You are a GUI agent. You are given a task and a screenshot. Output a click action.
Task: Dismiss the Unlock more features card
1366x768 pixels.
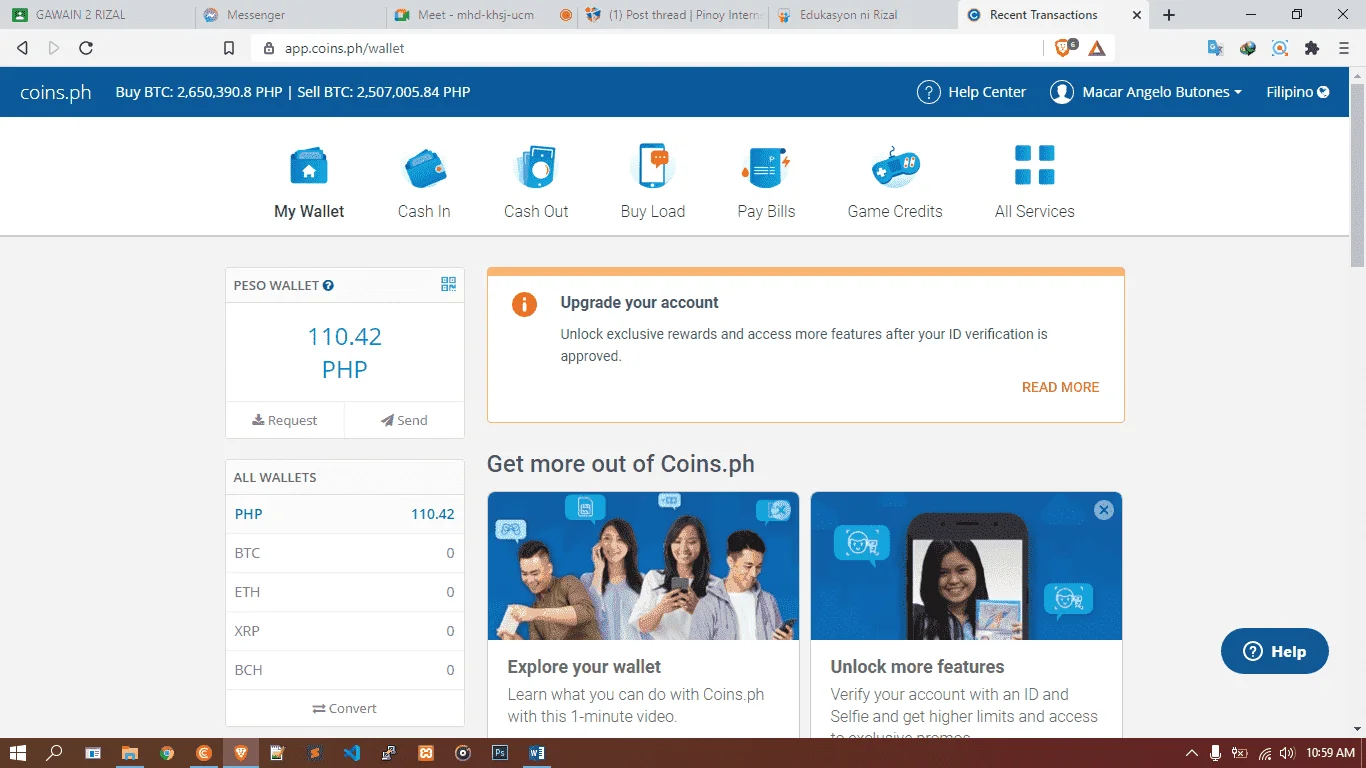(x=1104, y=510)
